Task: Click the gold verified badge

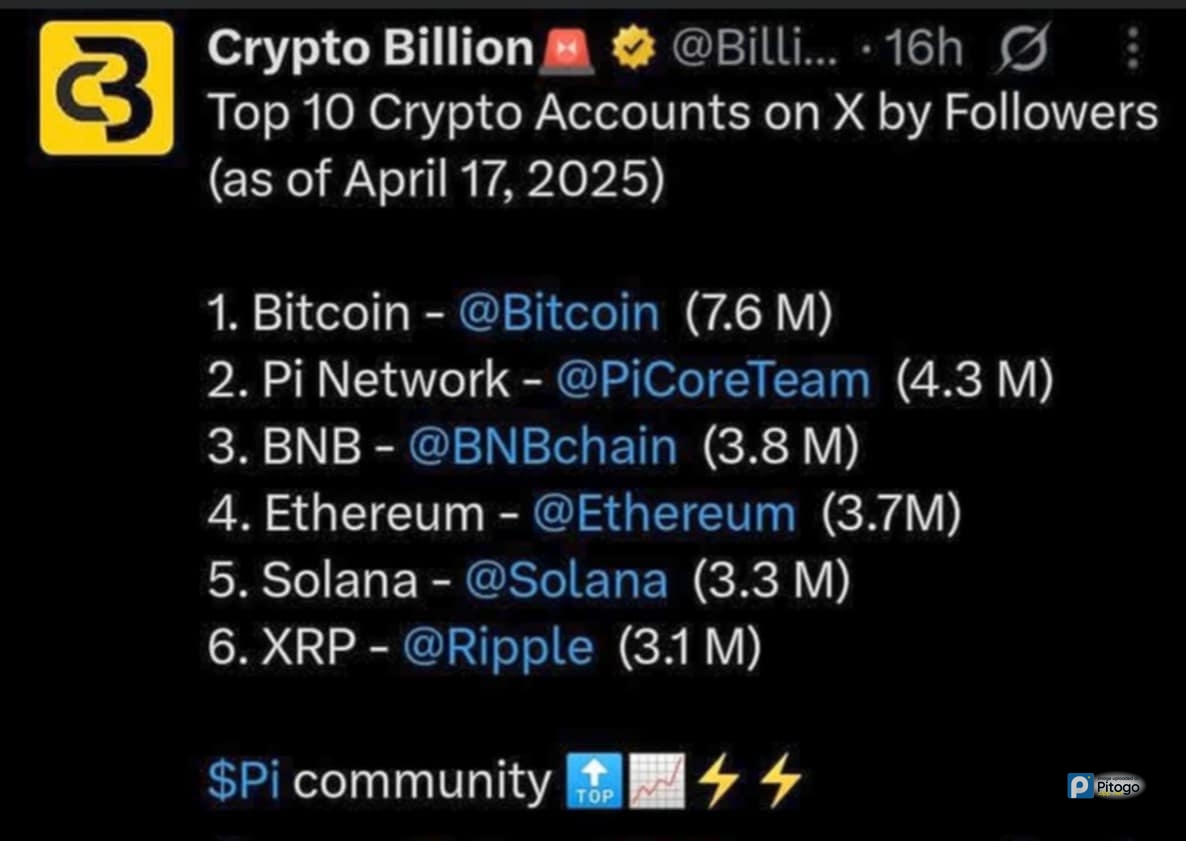Action: pos(633,49)
